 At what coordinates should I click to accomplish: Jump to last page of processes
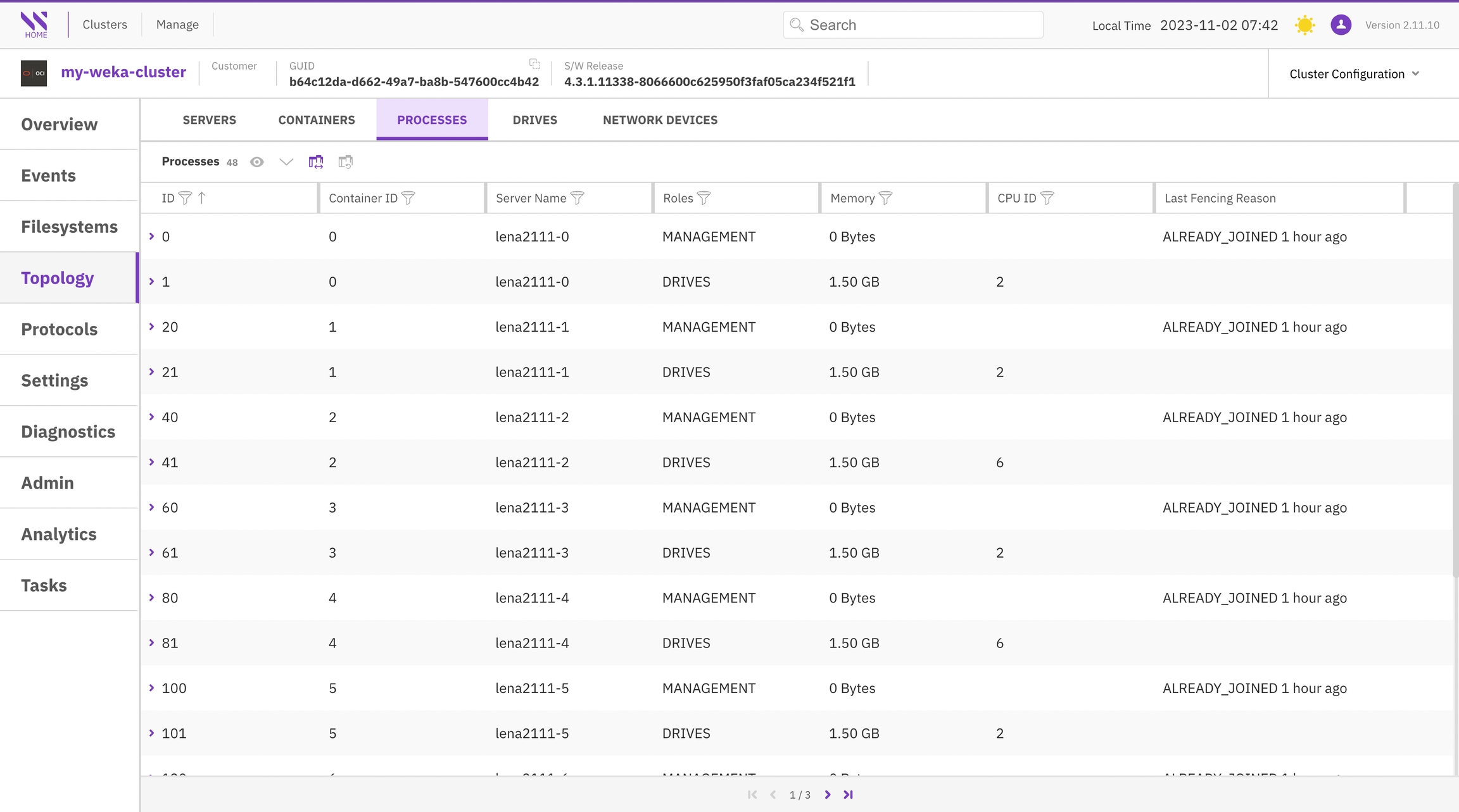click(x=849, y=795)
